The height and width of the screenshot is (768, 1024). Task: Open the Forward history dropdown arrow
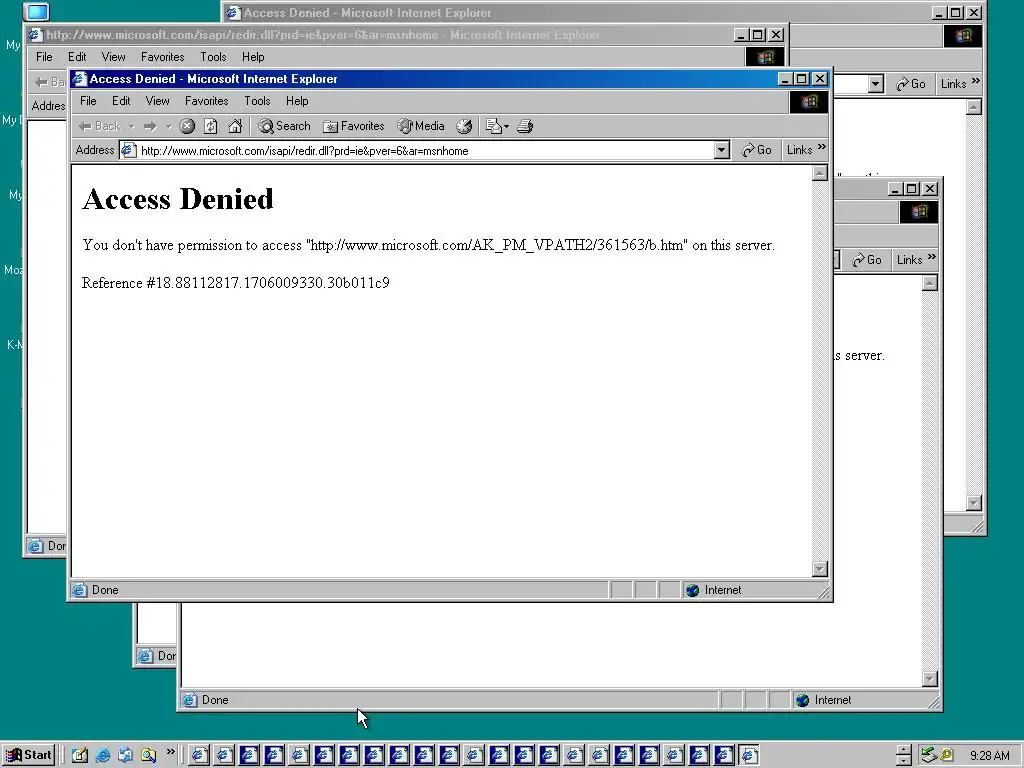pyautogui.click(x=168, y=126)
